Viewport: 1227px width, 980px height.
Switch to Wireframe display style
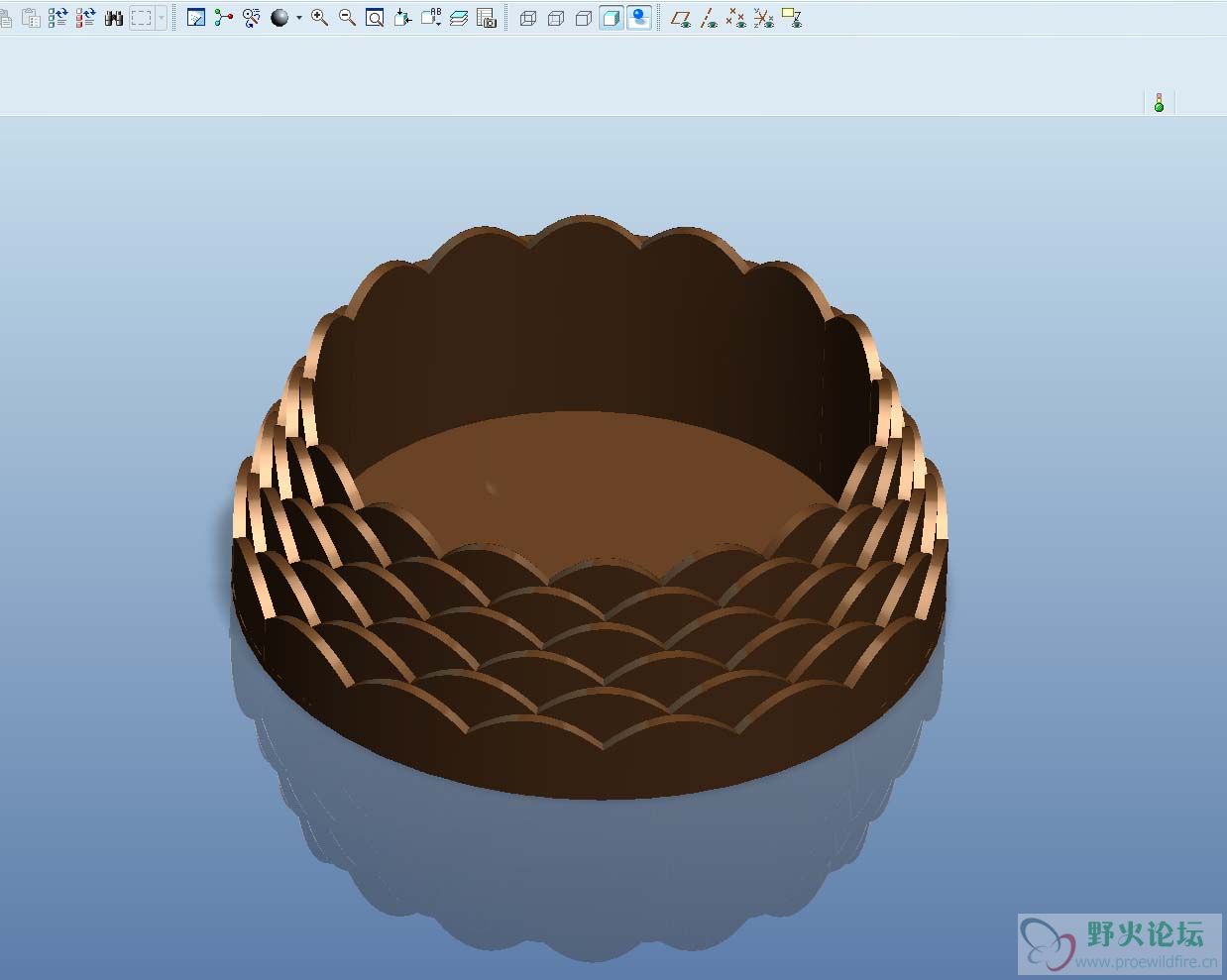pos(528,18)
